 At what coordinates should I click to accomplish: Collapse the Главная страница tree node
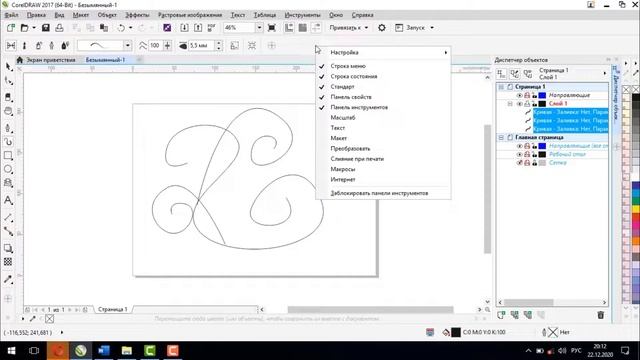point(501,138)
